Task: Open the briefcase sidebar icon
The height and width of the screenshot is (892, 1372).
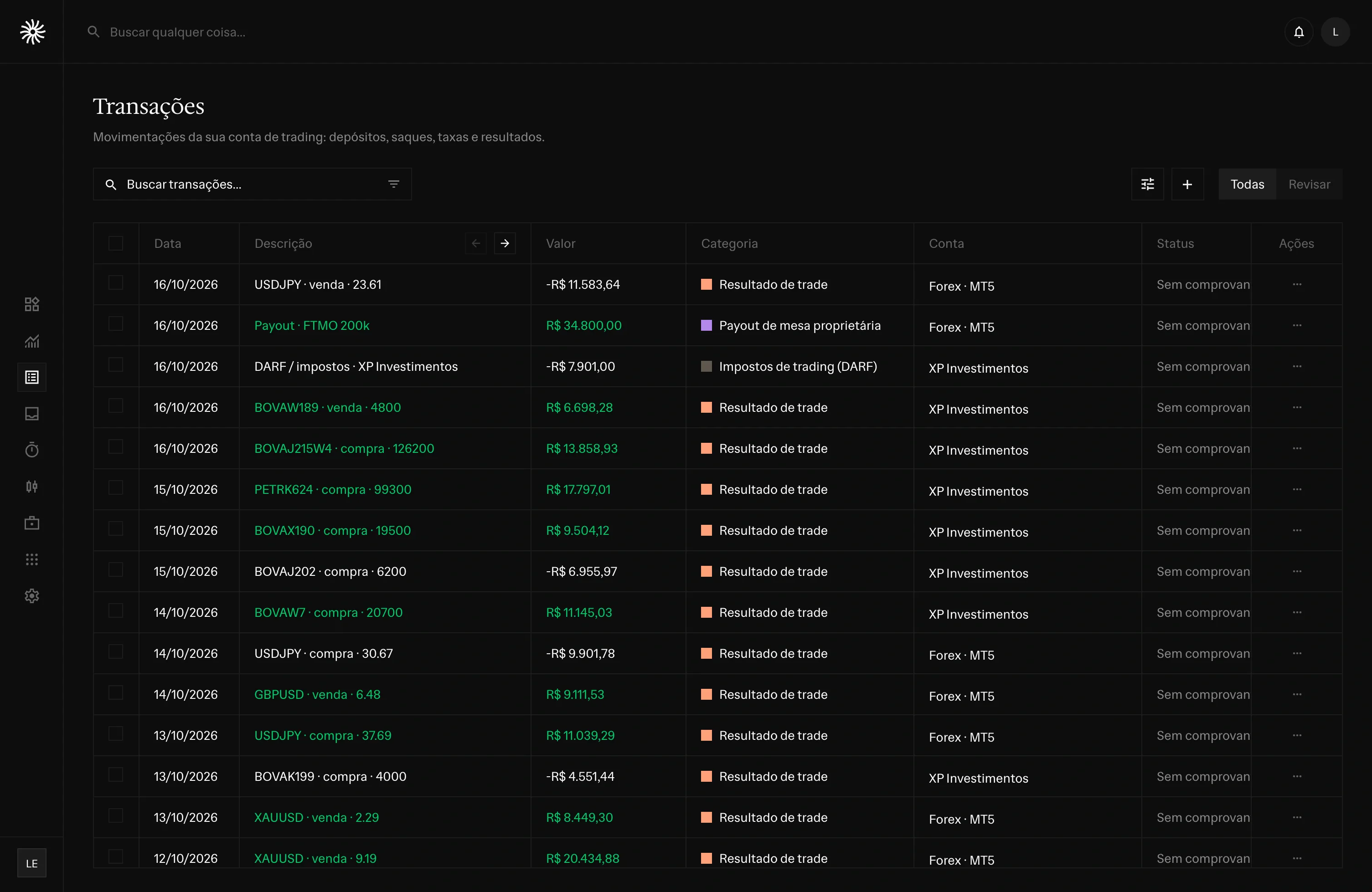Action: tap(32, 523)
